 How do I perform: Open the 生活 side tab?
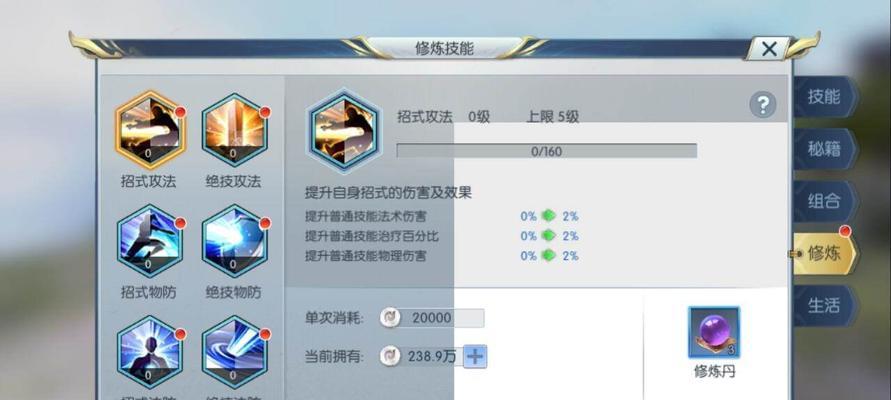click(824, 306)
